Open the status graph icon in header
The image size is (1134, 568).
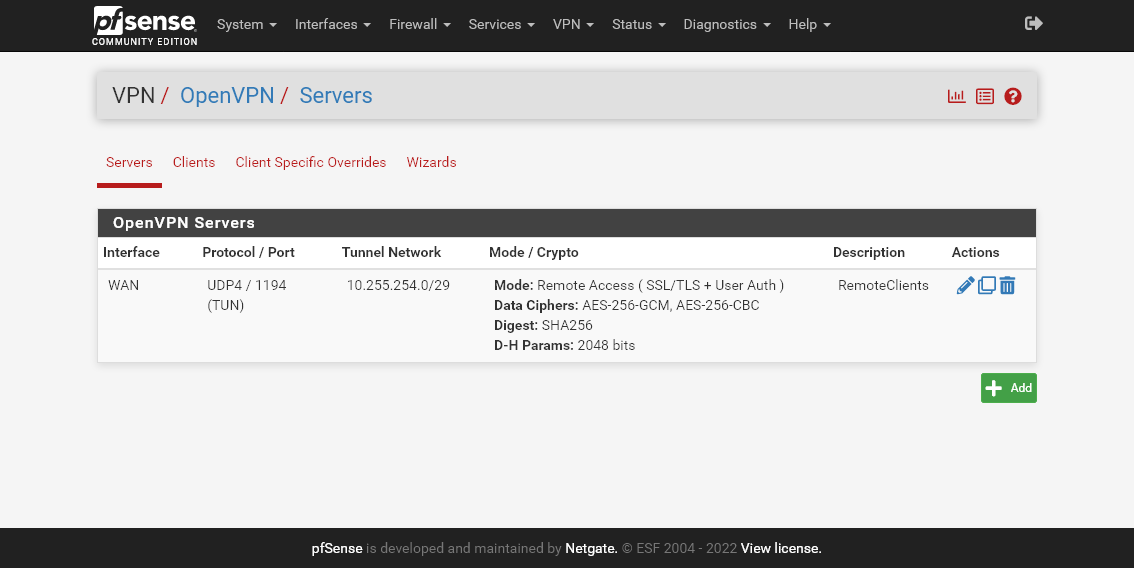[956, 96]
